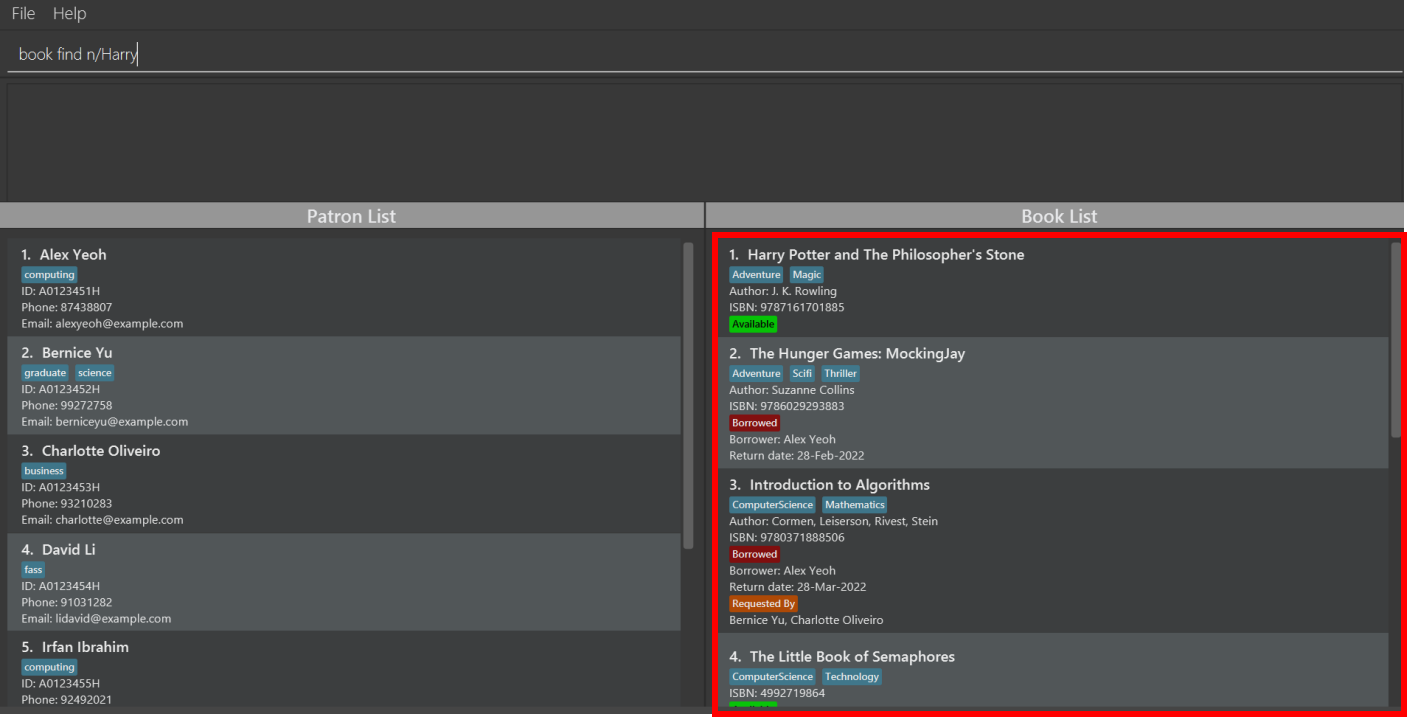The height and width of the screenshot is (720, 1412).
Task: Click the Adventure tag under Harry Potter
Action: pyautogui.click(x=756, y=275)
